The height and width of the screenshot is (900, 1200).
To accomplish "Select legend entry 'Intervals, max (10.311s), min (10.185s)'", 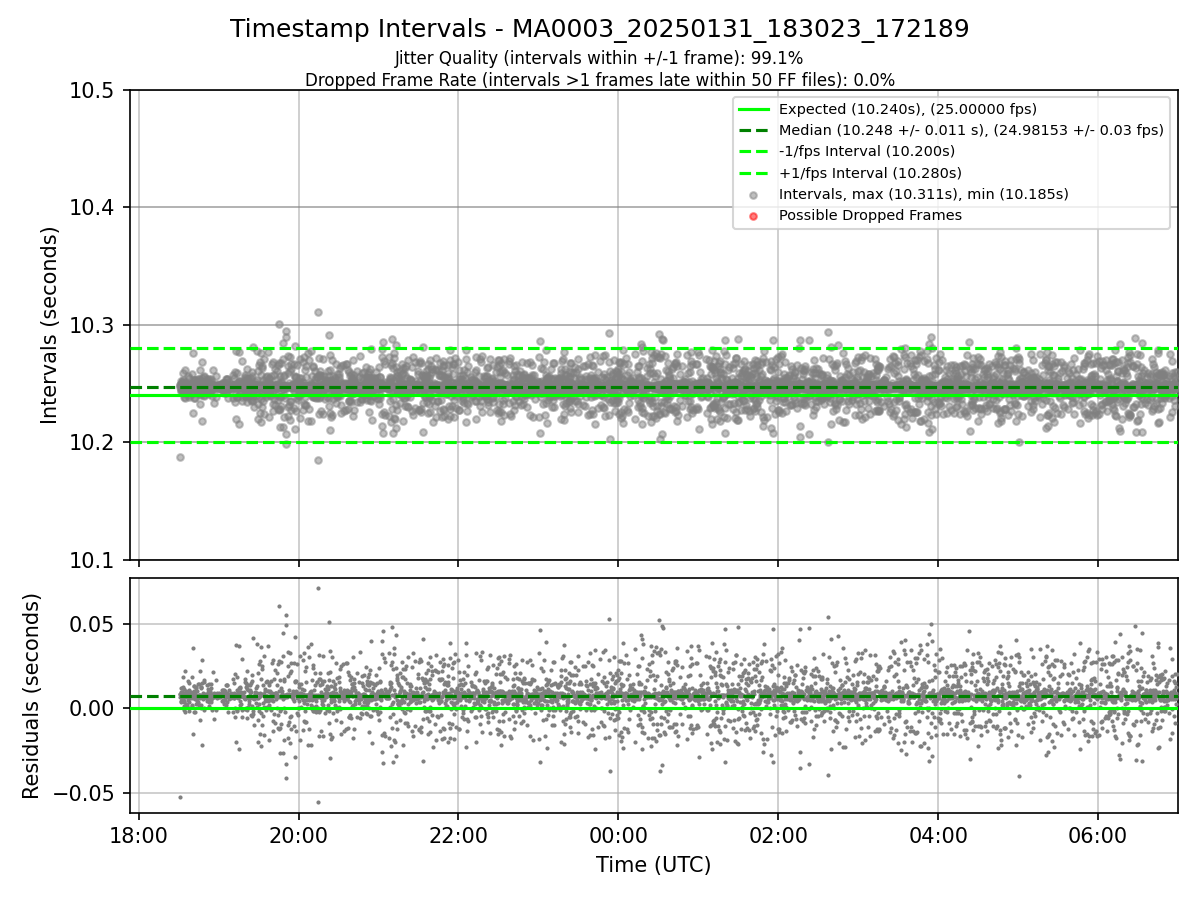I will 924,194.
